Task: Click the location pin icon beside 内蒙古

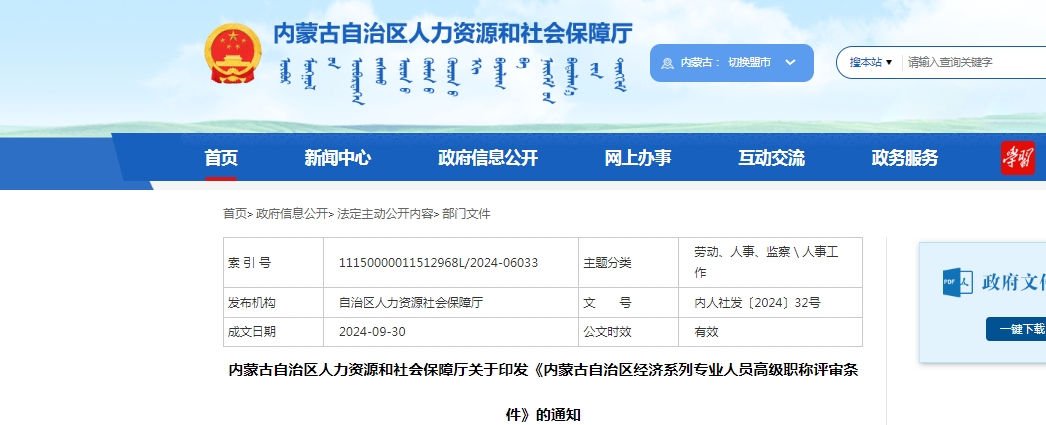Action: coord(670,63)
